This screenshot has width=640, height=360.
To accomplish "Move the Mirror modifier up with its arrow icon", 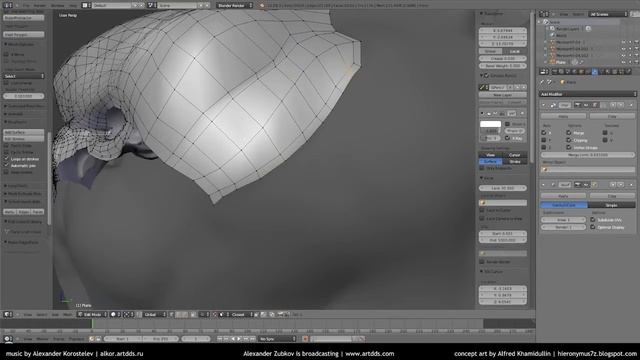I will 613,105.
